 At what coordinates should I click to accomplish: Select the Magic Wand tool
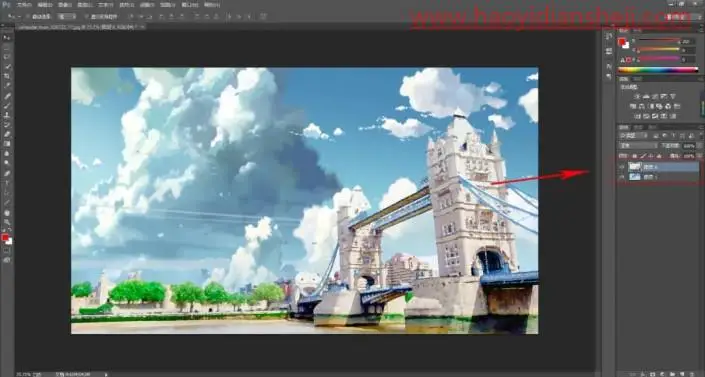click(x=7, y=67)
